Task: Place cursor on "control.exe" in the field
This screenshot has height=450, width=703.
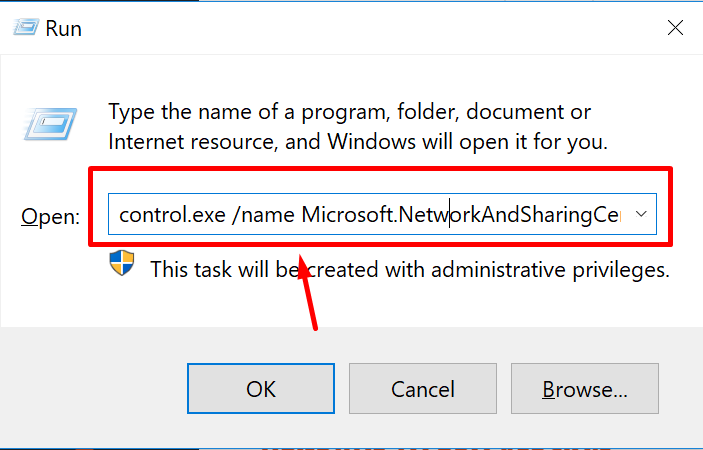Action: click(172, 215)
